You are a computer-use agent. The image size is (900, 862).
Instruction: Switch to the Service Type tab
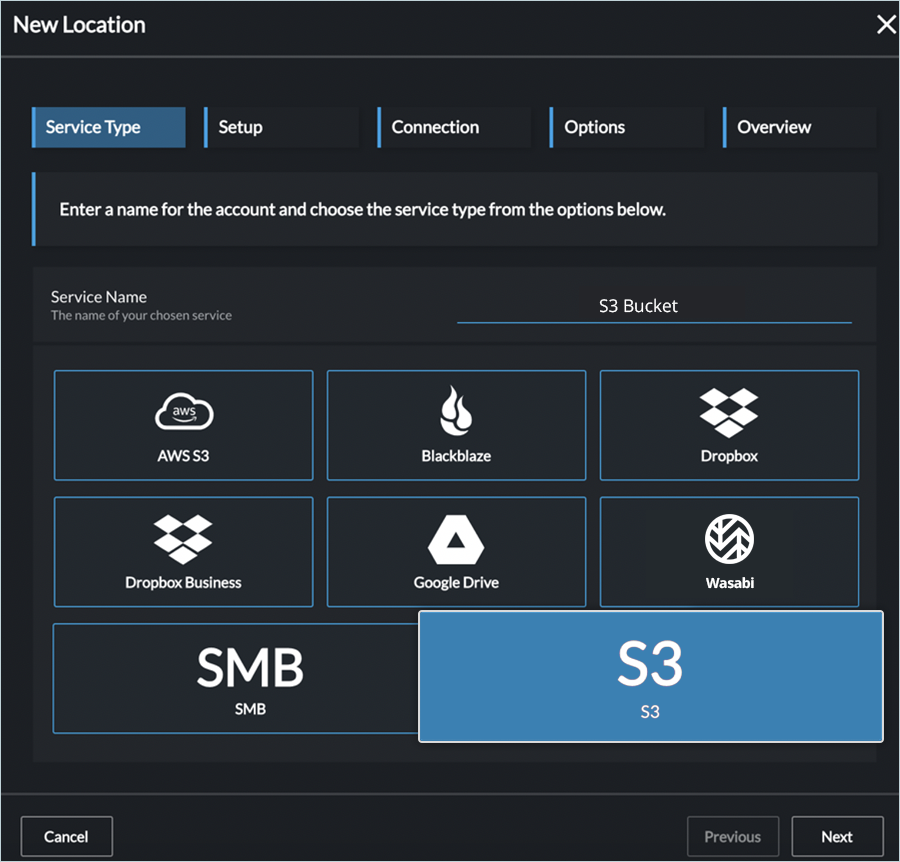[x=109, y=128]
